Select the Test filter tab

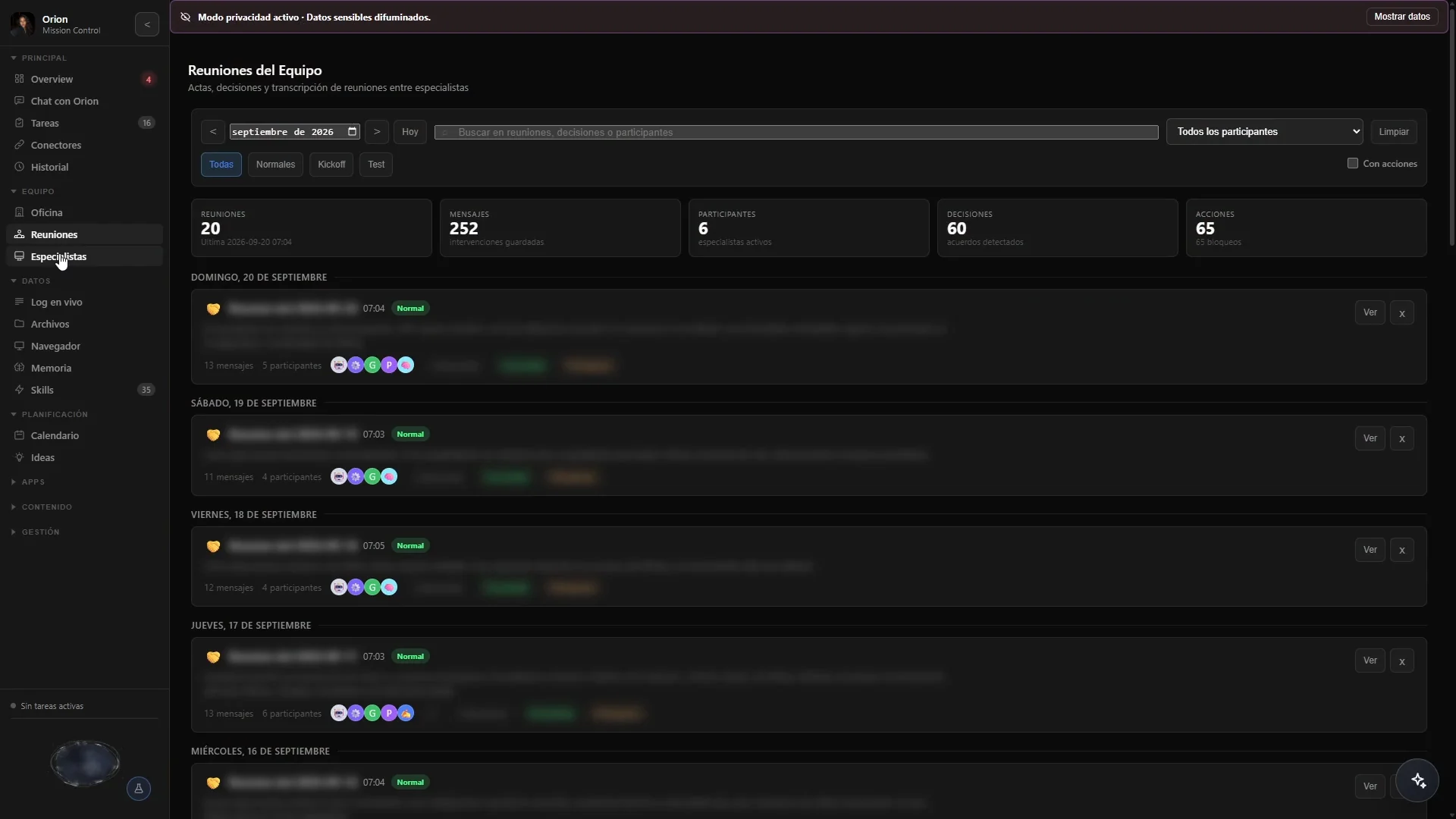pos(376,165)
